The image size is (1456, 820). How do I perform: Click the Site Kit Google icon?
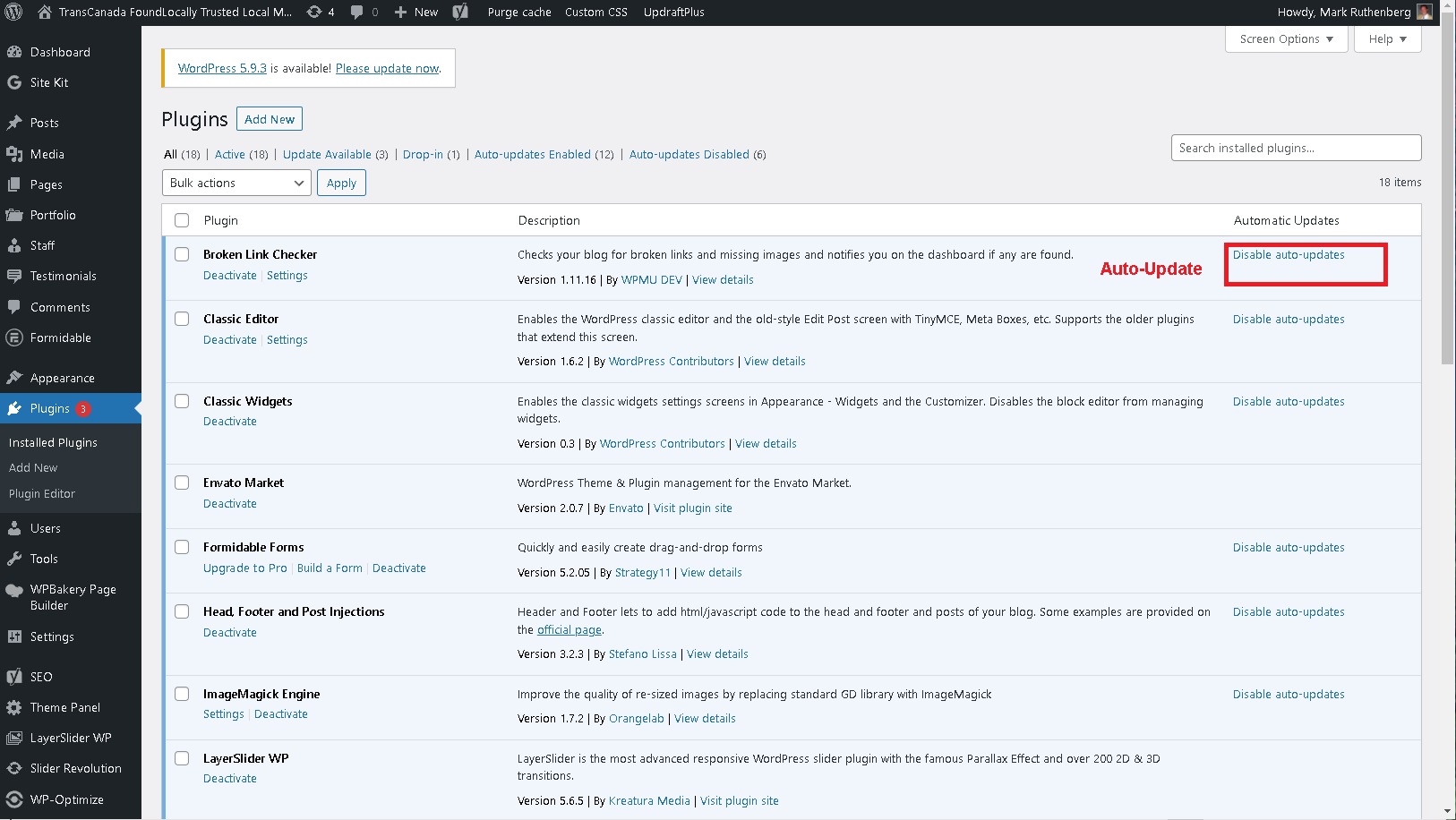[x=14, y=82]
